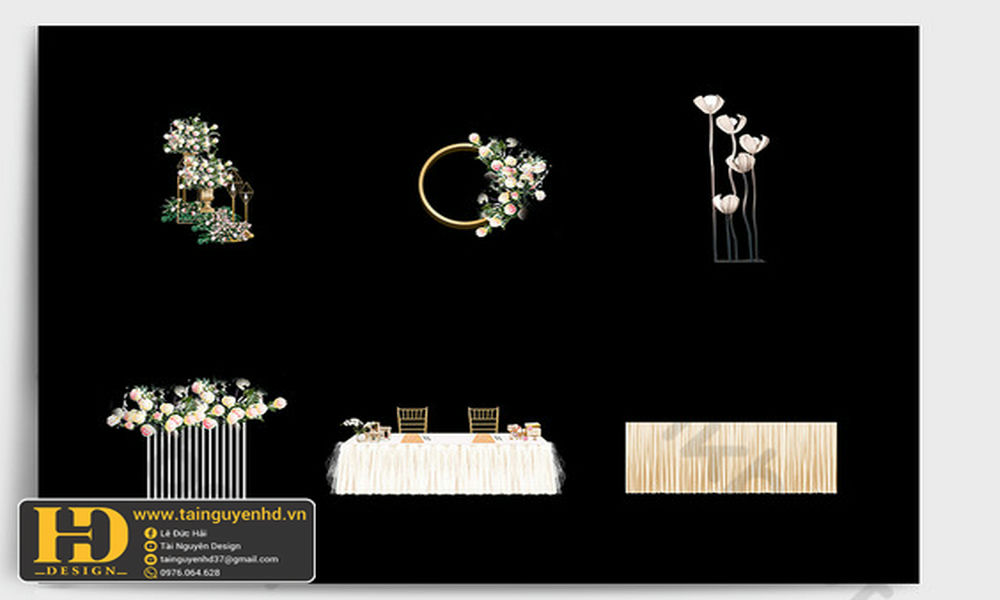The width and height of the screenshot is (1000, 600).
Task: Select the gold ring floral wreath
Action: pos(480,185)
